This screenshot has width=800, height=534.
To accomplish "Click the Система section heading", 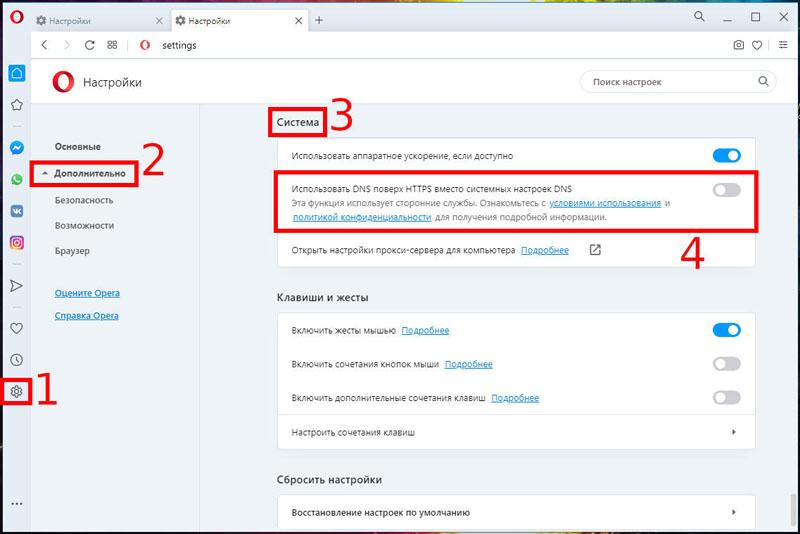I will coord(297,122).
